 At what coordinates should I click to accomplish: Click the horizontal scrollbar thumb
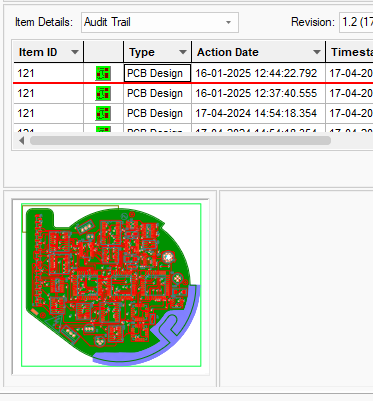(x=180, y=141)
